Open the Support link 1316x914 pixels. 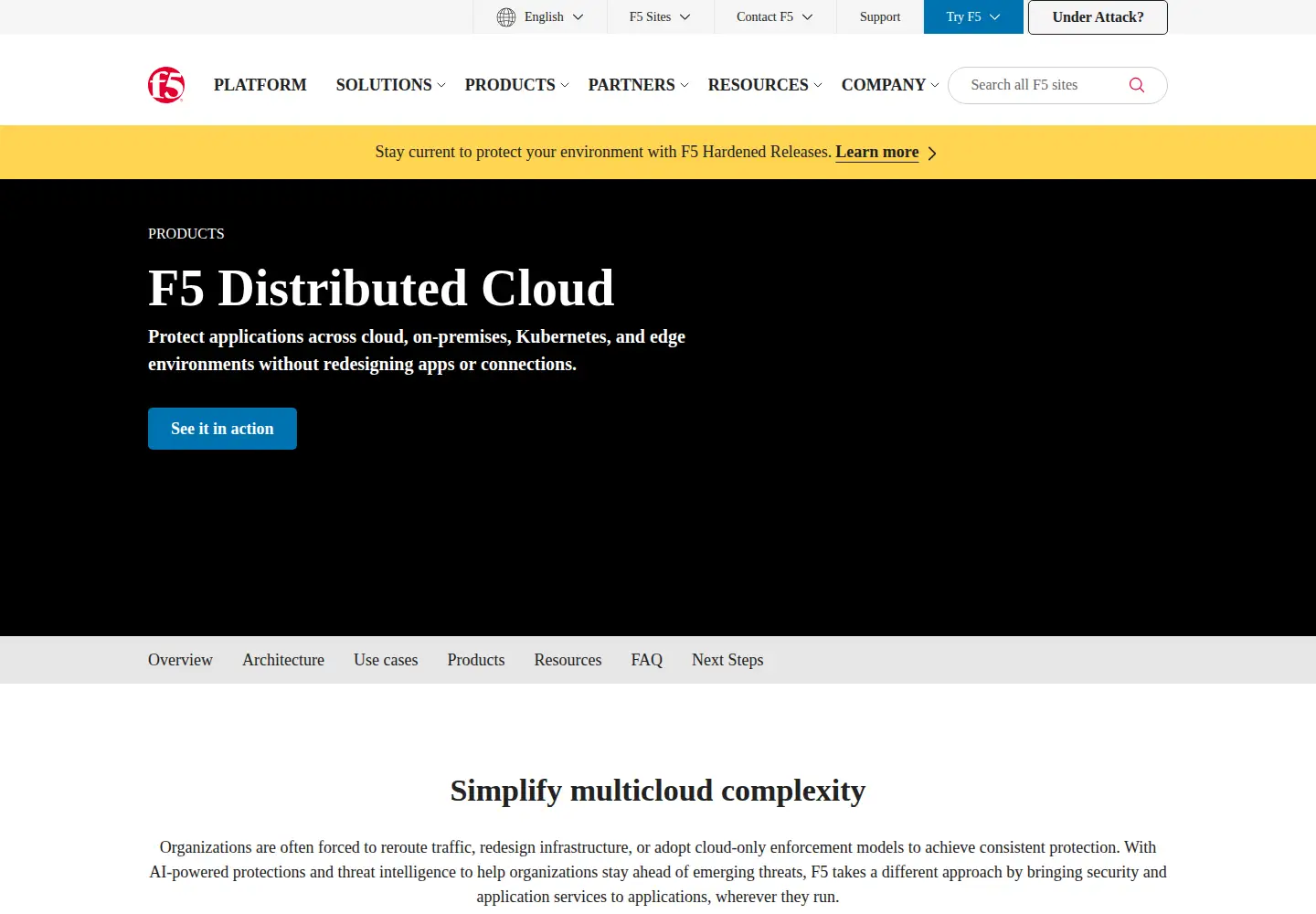[880, 17]
